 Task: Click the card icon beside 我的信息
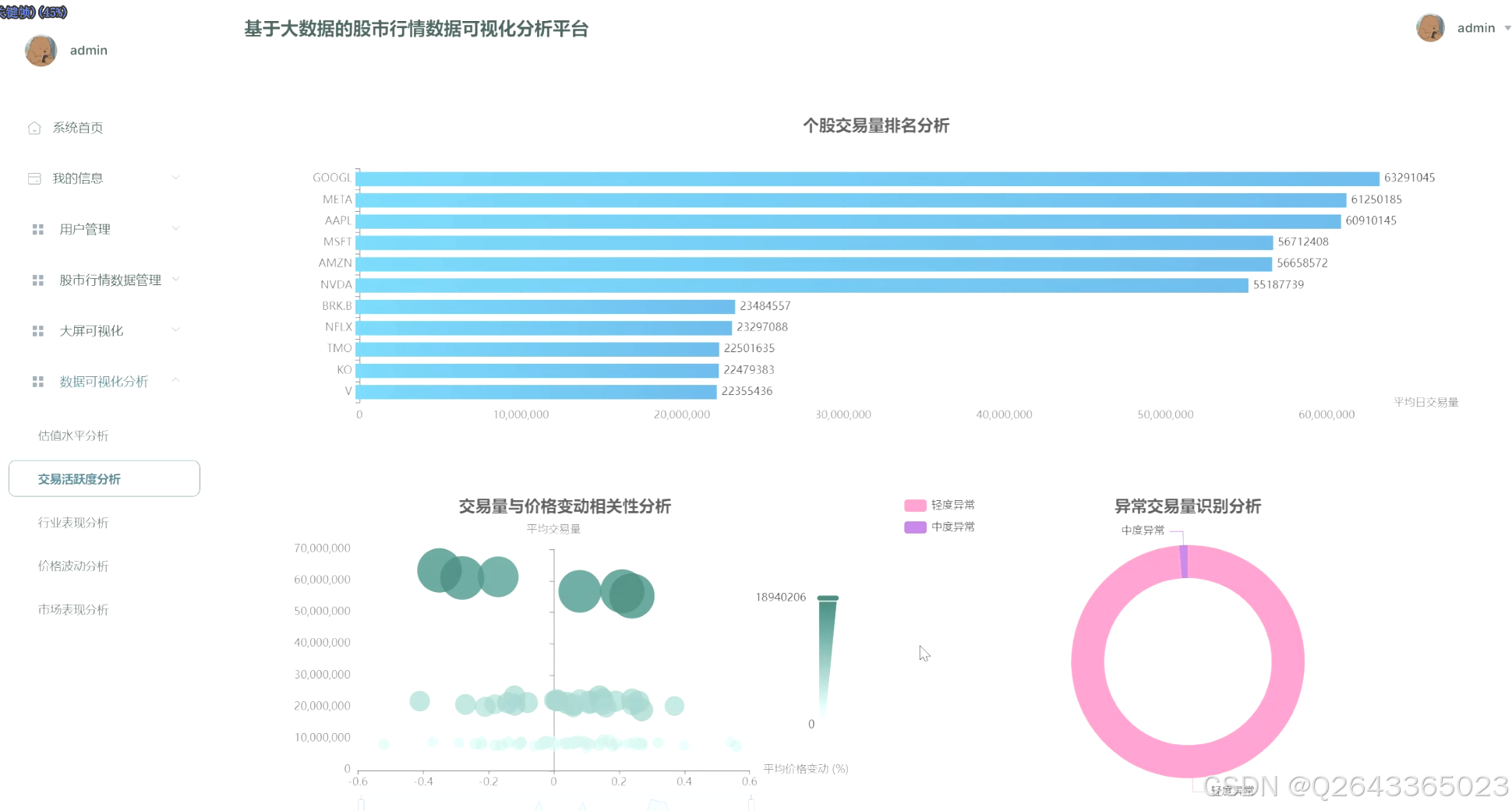34,178
